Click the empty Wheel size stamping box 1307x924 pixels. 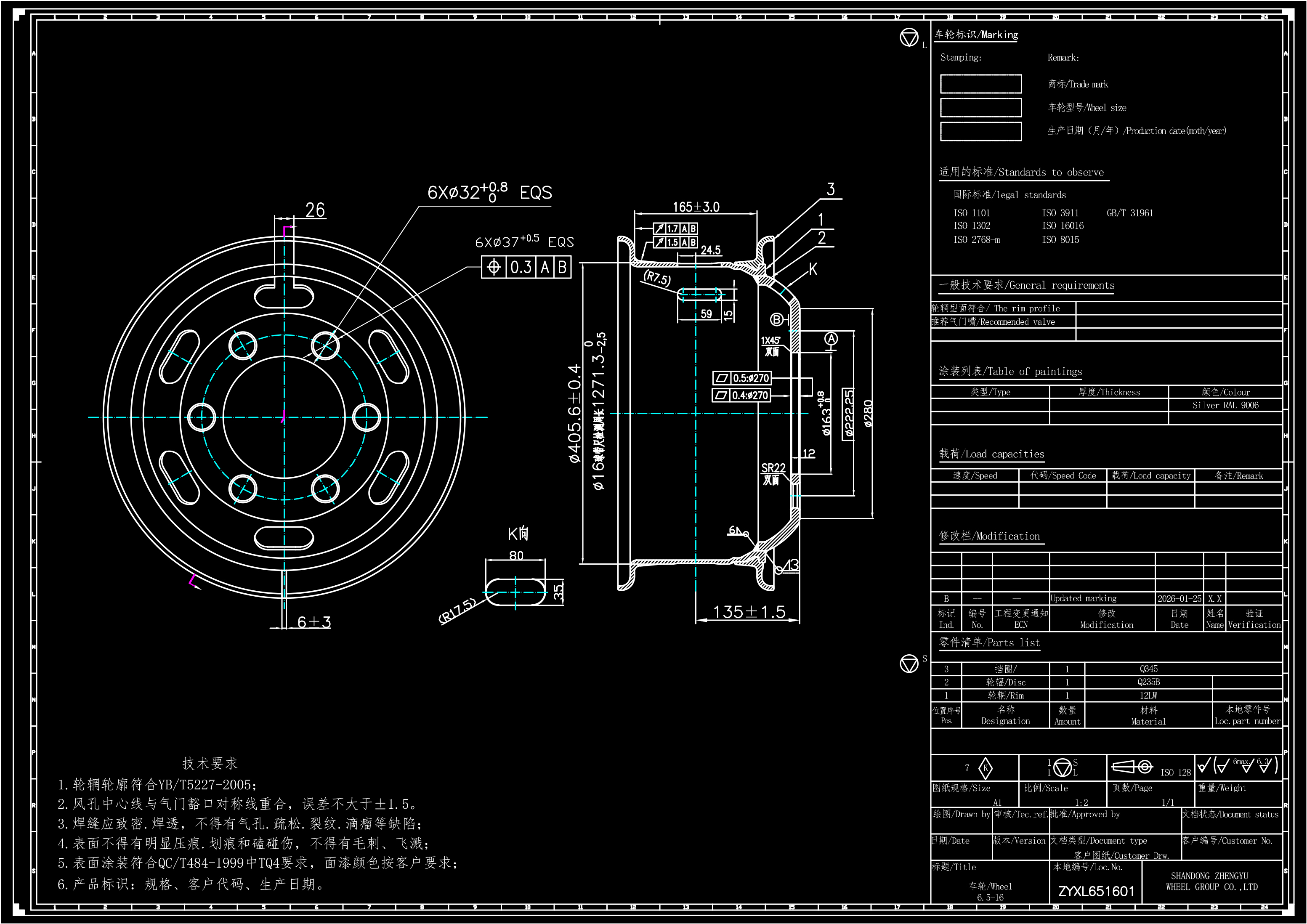[x=980, y=108]
